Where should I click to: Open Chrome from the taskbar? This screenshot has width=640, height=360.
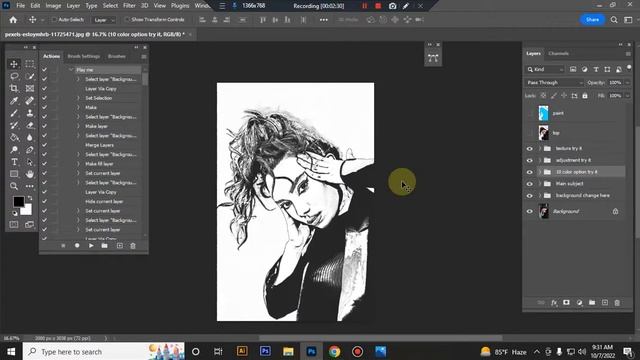coord(334,351)
